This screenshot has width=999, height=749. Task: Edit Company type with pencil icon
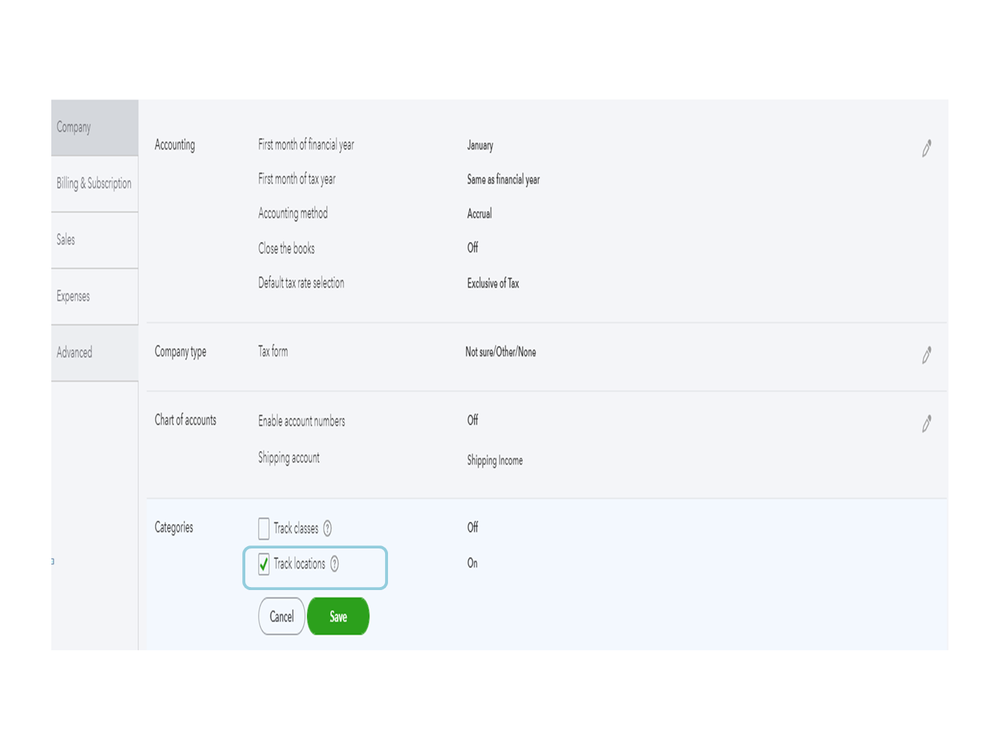(x=926, y=355)
